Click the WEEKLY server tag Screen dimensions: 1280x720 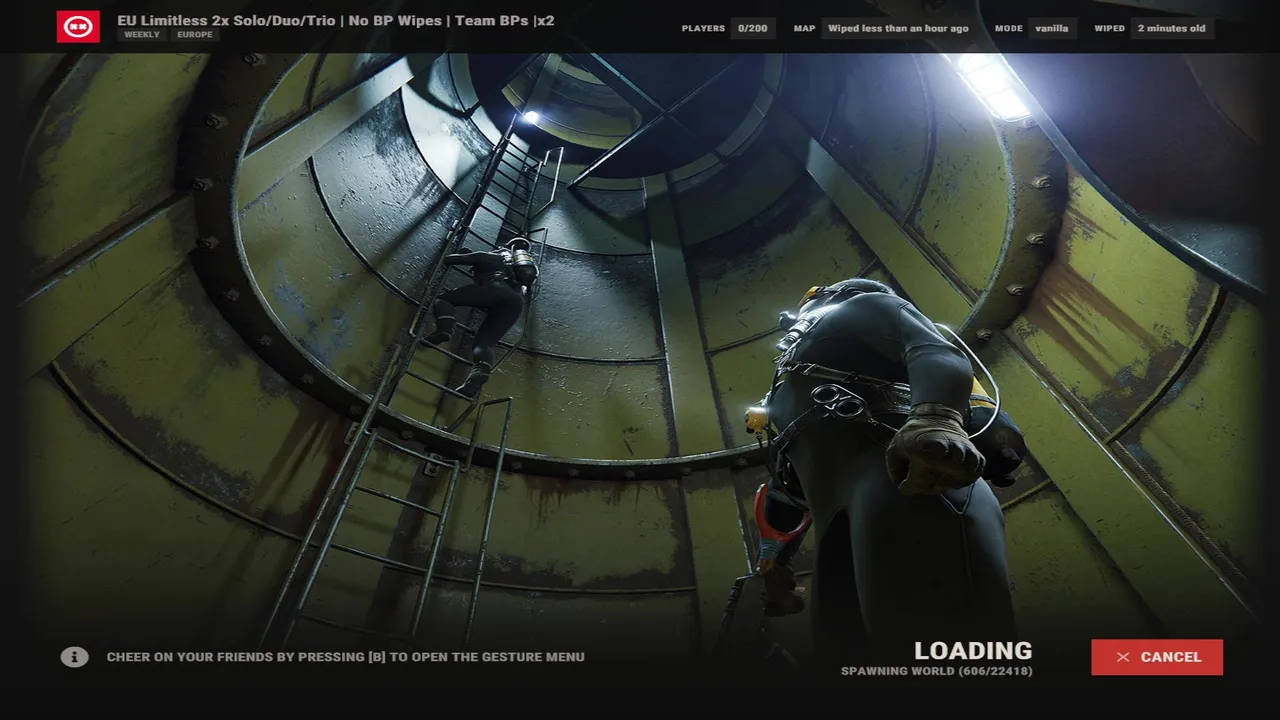[x=142, y=35]
